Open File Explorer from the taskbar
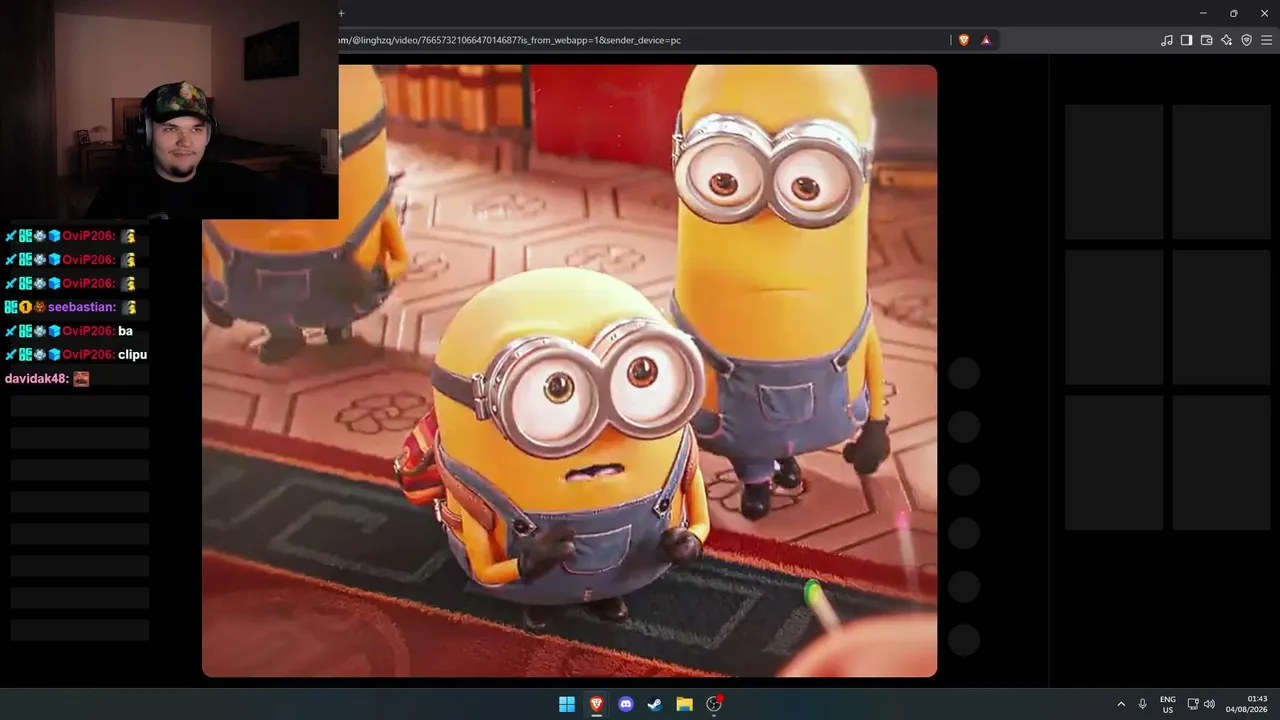The height and width of the screenshot is (720, 1280). tap(684, 704)
